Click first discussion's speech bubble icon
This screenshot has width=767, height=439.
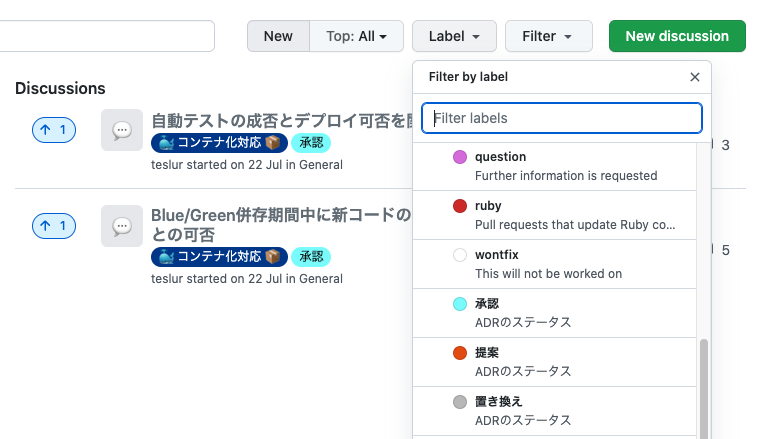pos(122,130)
